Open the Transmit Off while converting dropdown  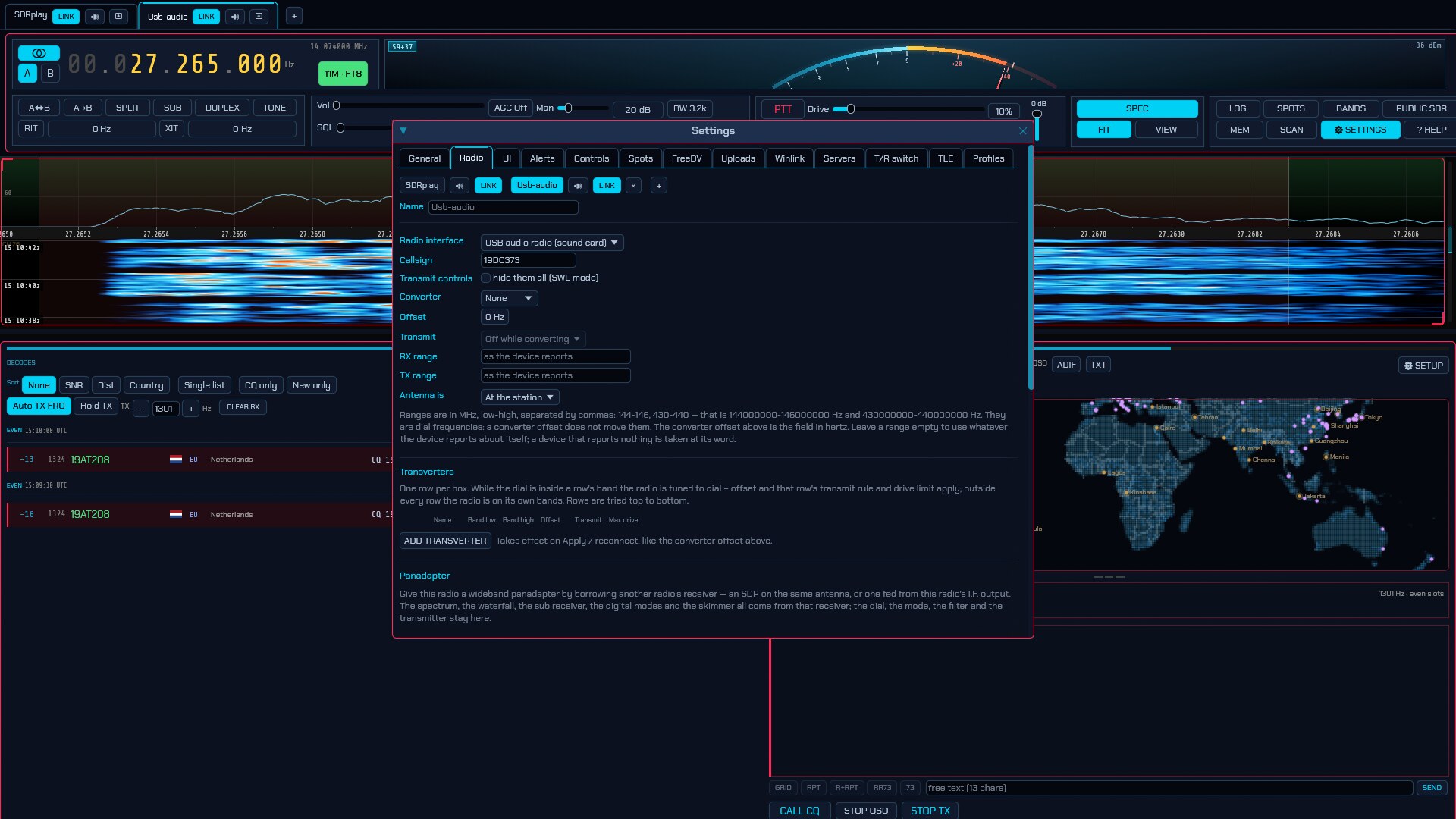coord(533,339)
